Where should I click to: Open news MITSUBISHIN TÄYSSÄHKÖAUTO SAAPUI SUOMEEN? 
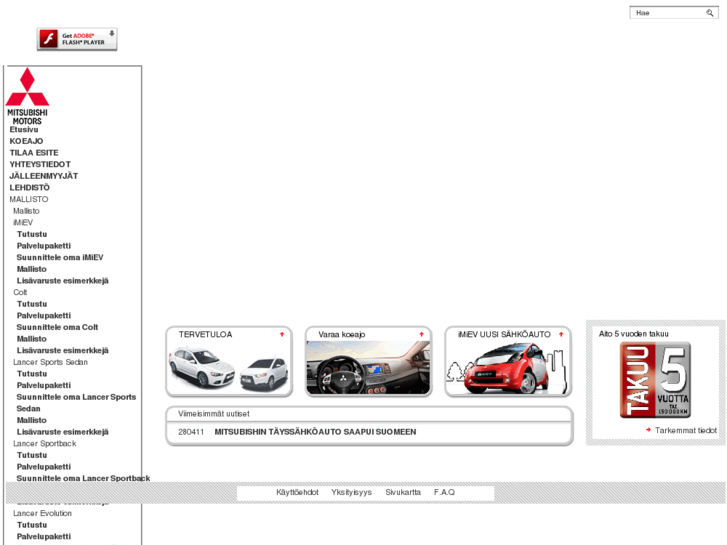pyautogui.click(x=315, y=432)
